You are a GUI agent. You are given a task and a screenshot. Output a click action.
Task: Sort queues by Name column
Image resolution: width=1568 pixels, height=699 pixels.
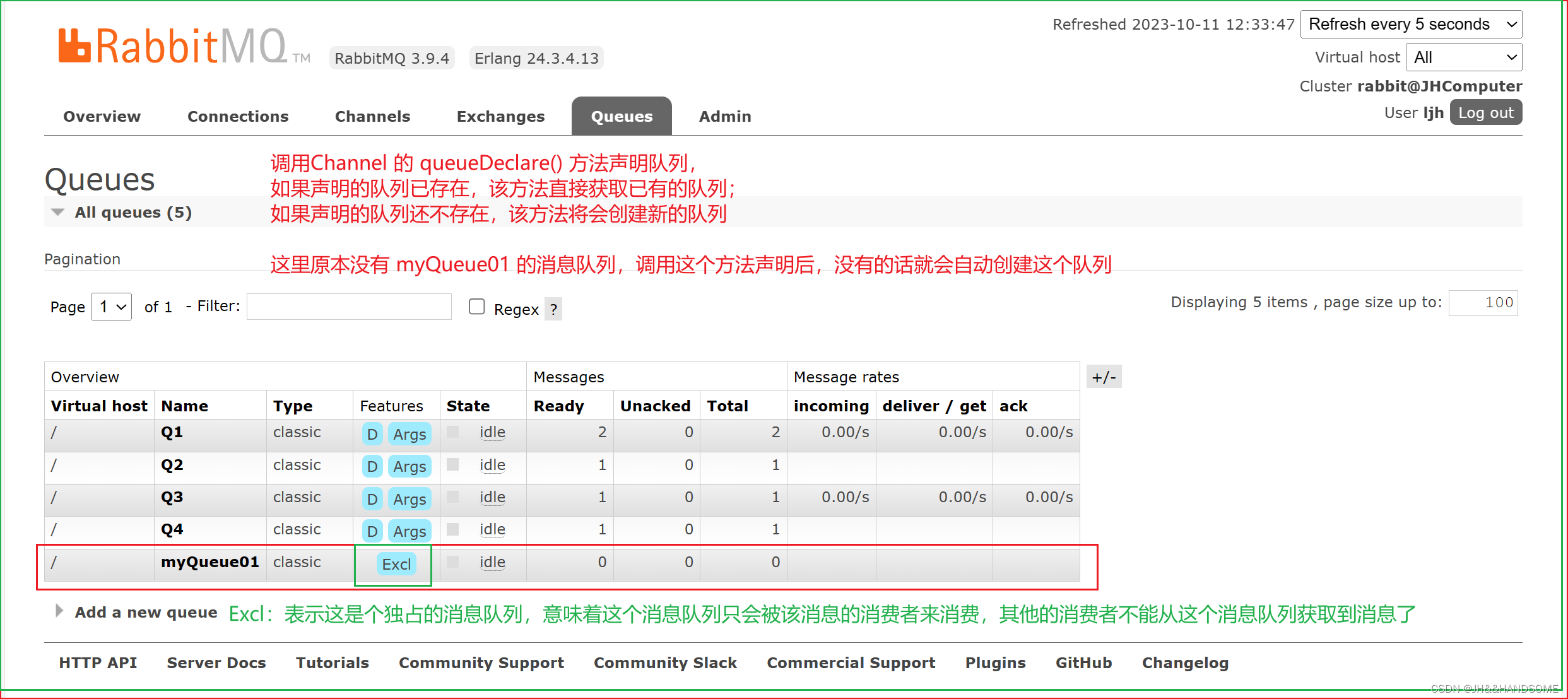185,406
